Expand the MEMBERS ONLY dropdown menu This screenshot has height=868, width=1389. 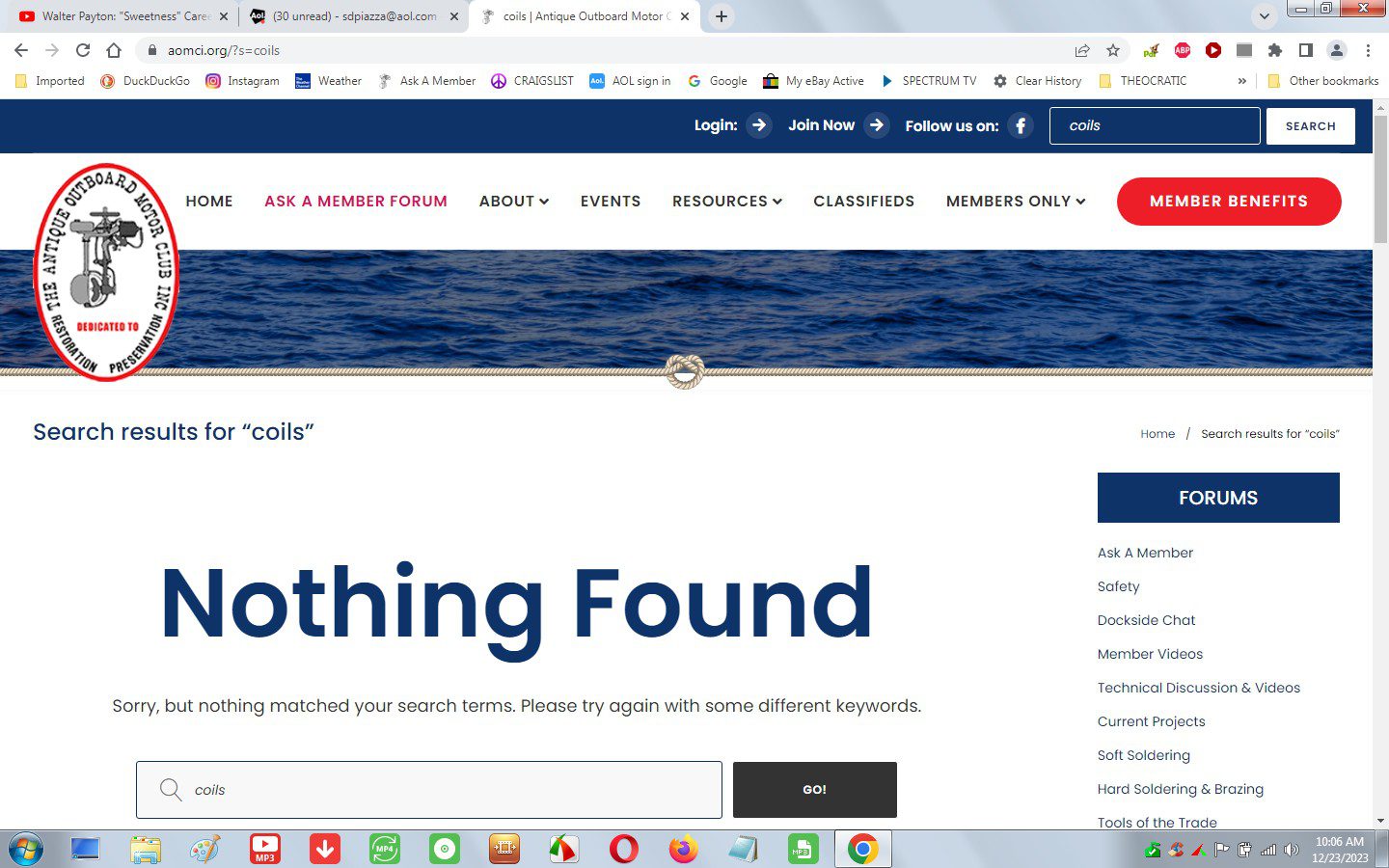pos(1016,201)
